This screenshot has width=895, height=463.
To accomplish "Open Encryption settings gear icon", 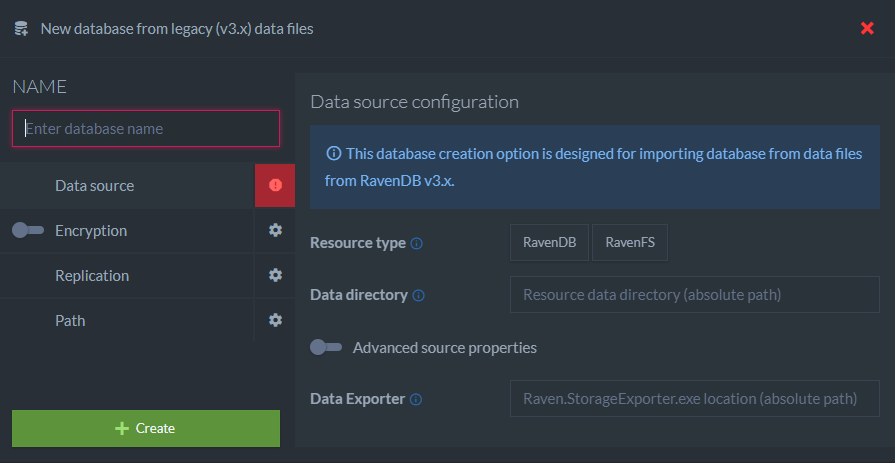I will [x=275, y=230].
